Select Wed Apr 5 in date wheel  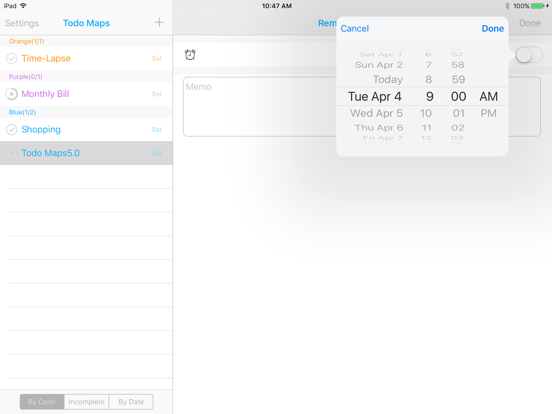[376, 113]
